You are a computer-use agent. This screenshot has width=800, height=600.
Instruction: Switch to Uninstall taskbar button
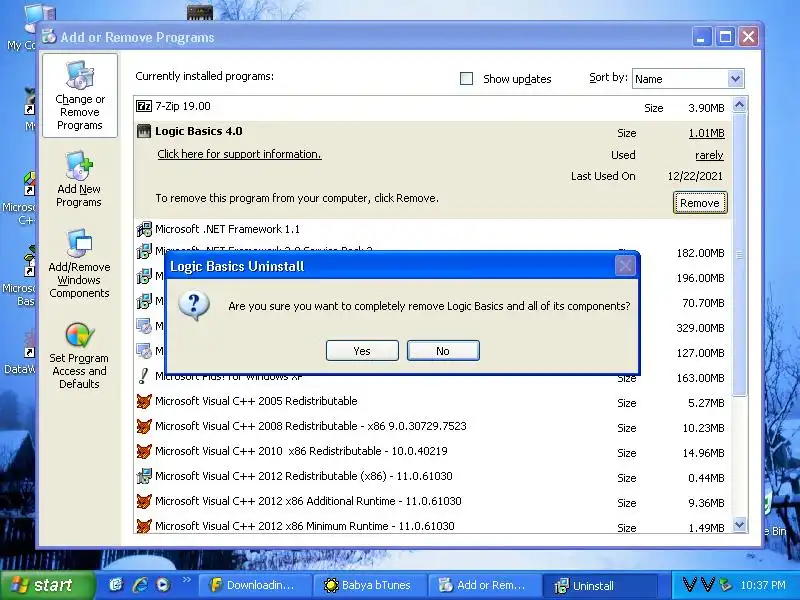(x=599, y=585)
